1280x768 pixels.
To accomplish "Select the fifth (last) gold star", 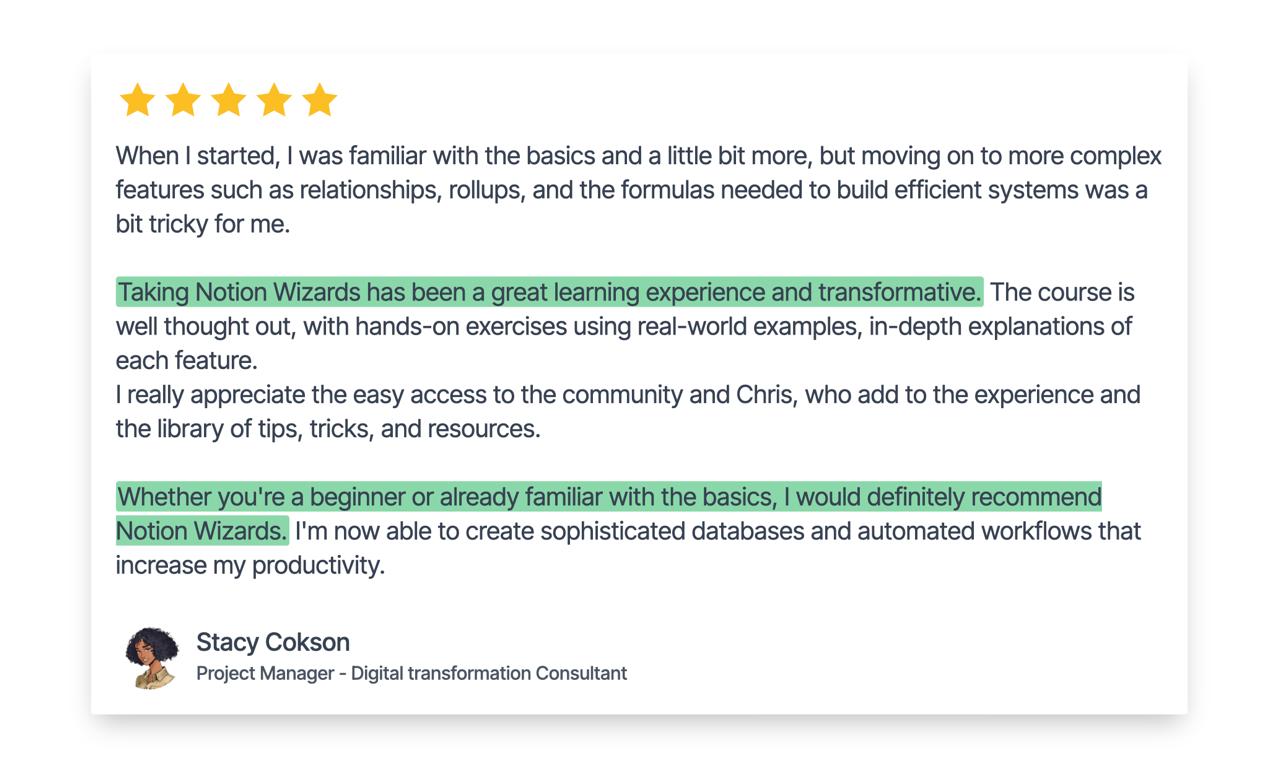I will [320, 100].
